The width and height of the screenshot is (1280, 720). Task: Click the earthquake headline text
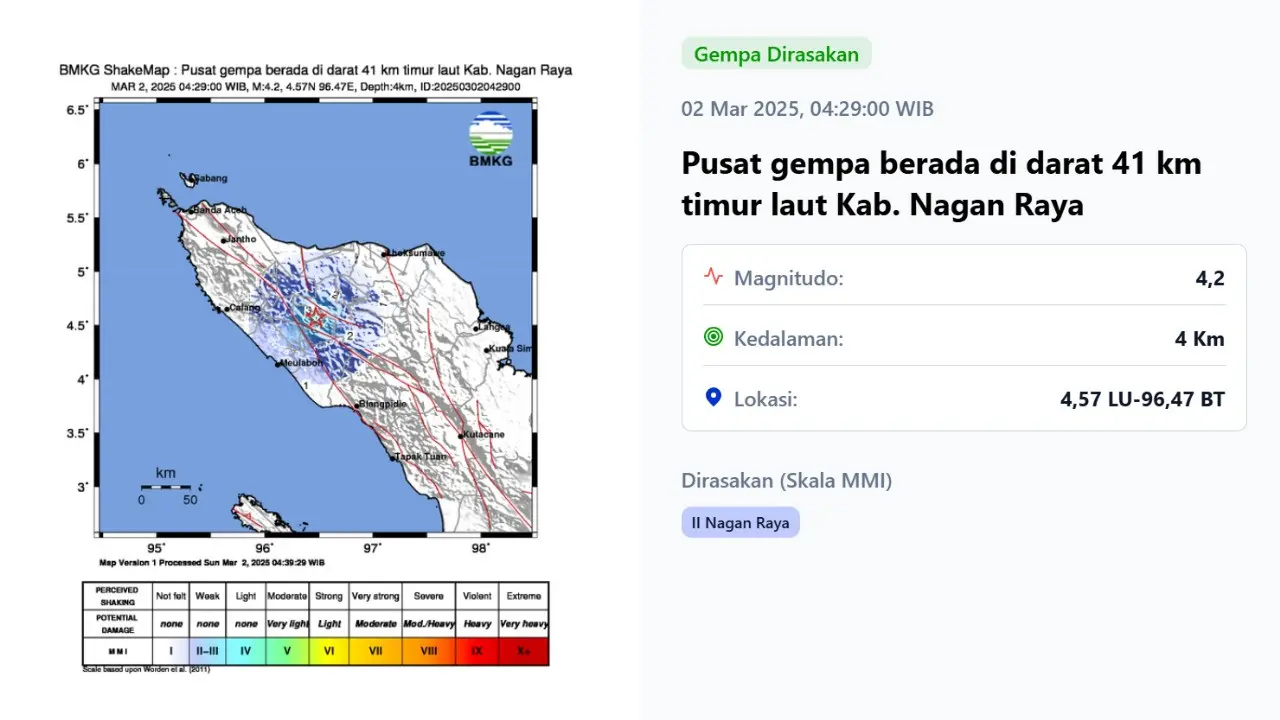tap(941, 184)
